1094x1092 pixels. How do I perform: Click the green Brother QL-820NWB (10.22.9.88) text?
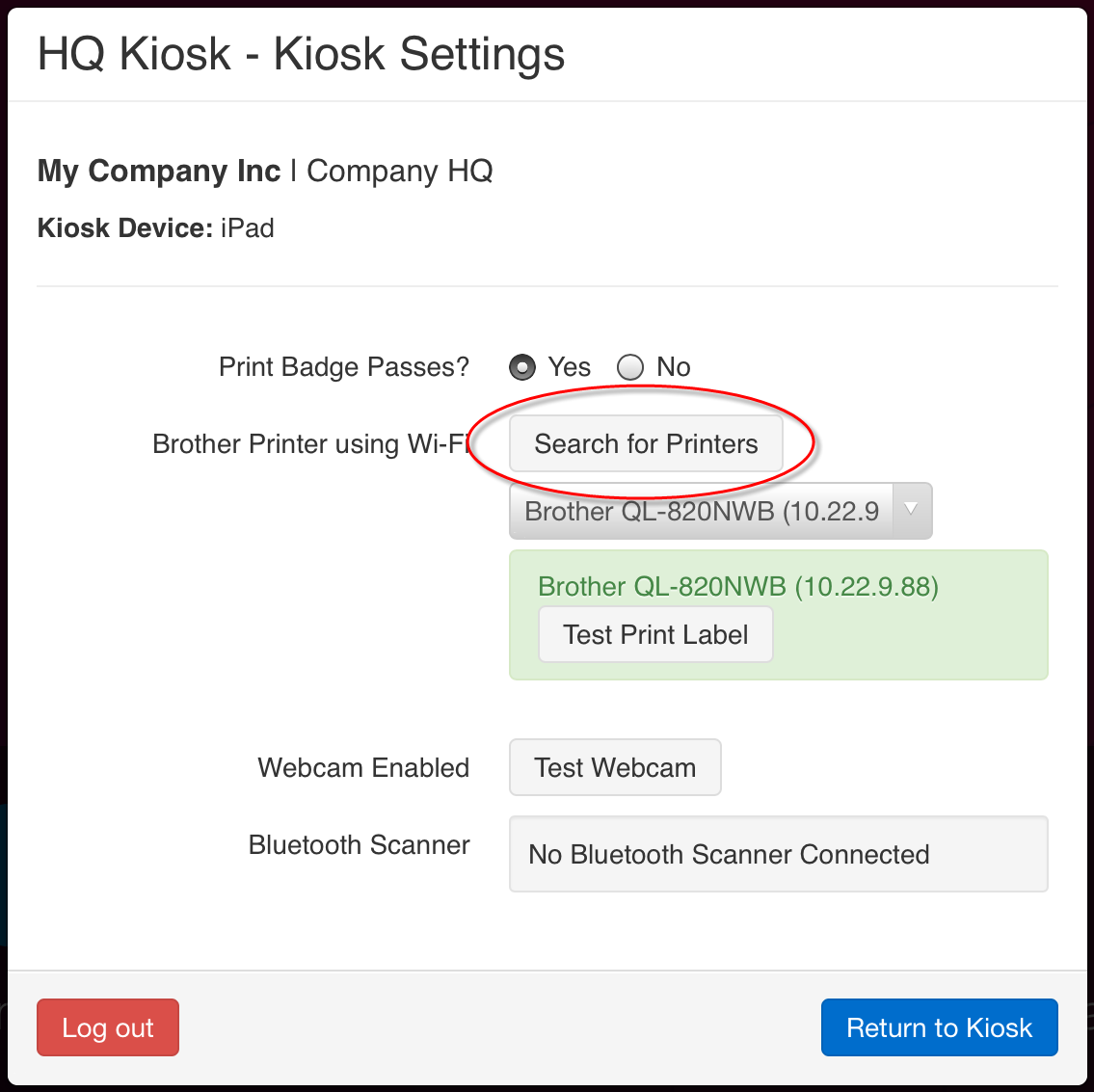pyautogui.click(x=738, y=587)
